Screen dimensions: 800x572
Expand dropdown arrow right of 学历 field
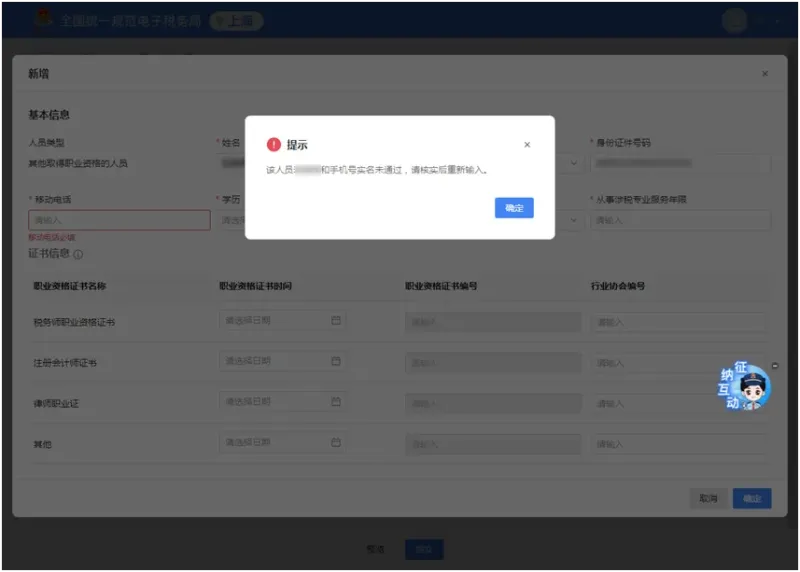[574, 220]
